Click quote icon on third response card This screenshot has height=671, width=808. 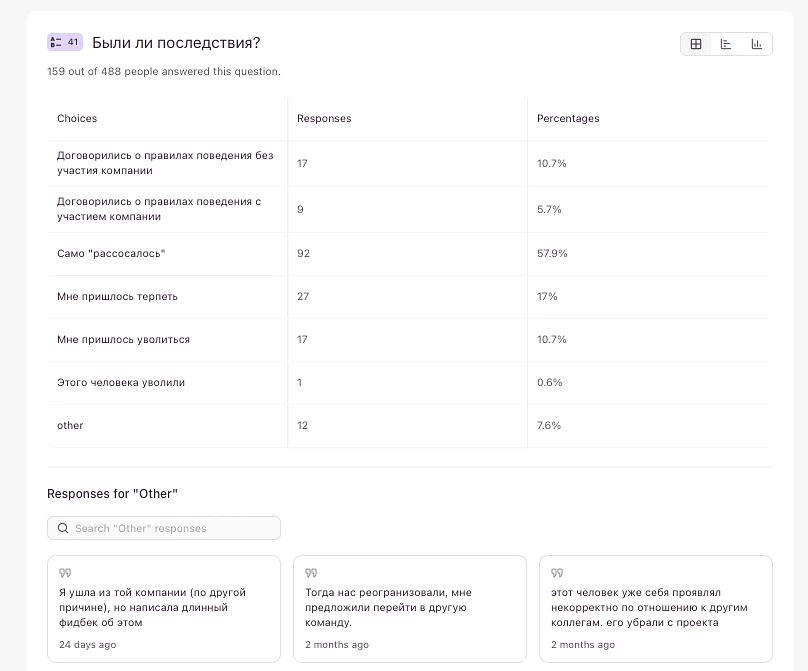pos(557,573)
